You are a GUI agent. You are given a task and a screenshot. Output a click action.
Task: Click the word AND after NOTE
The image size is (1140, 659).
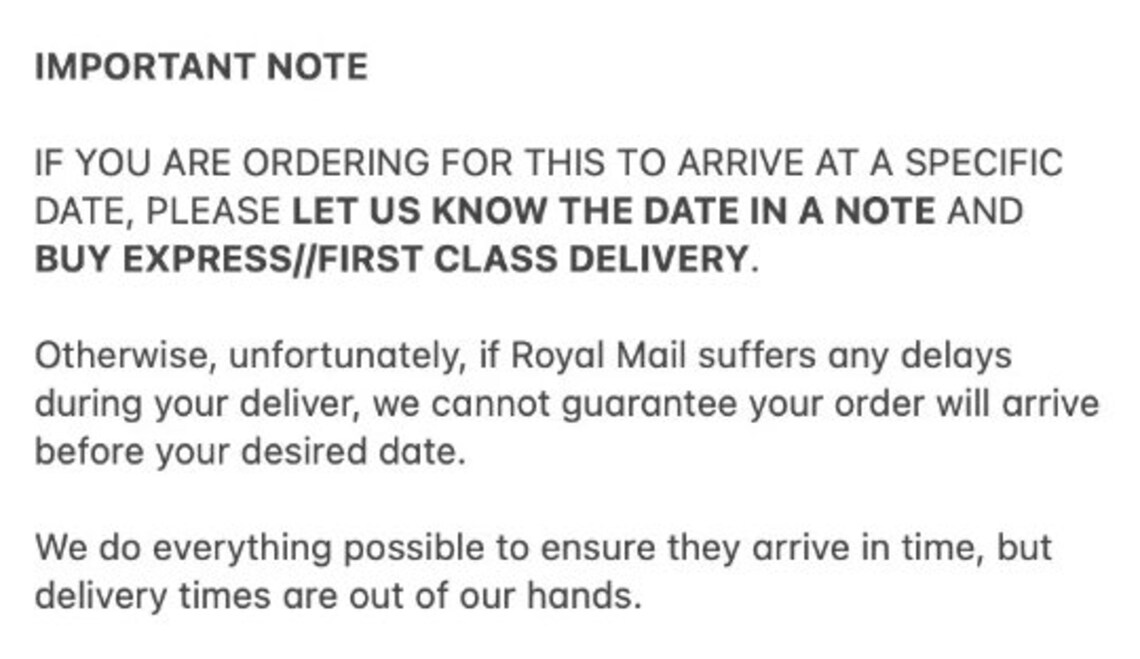tap(985, 211)
